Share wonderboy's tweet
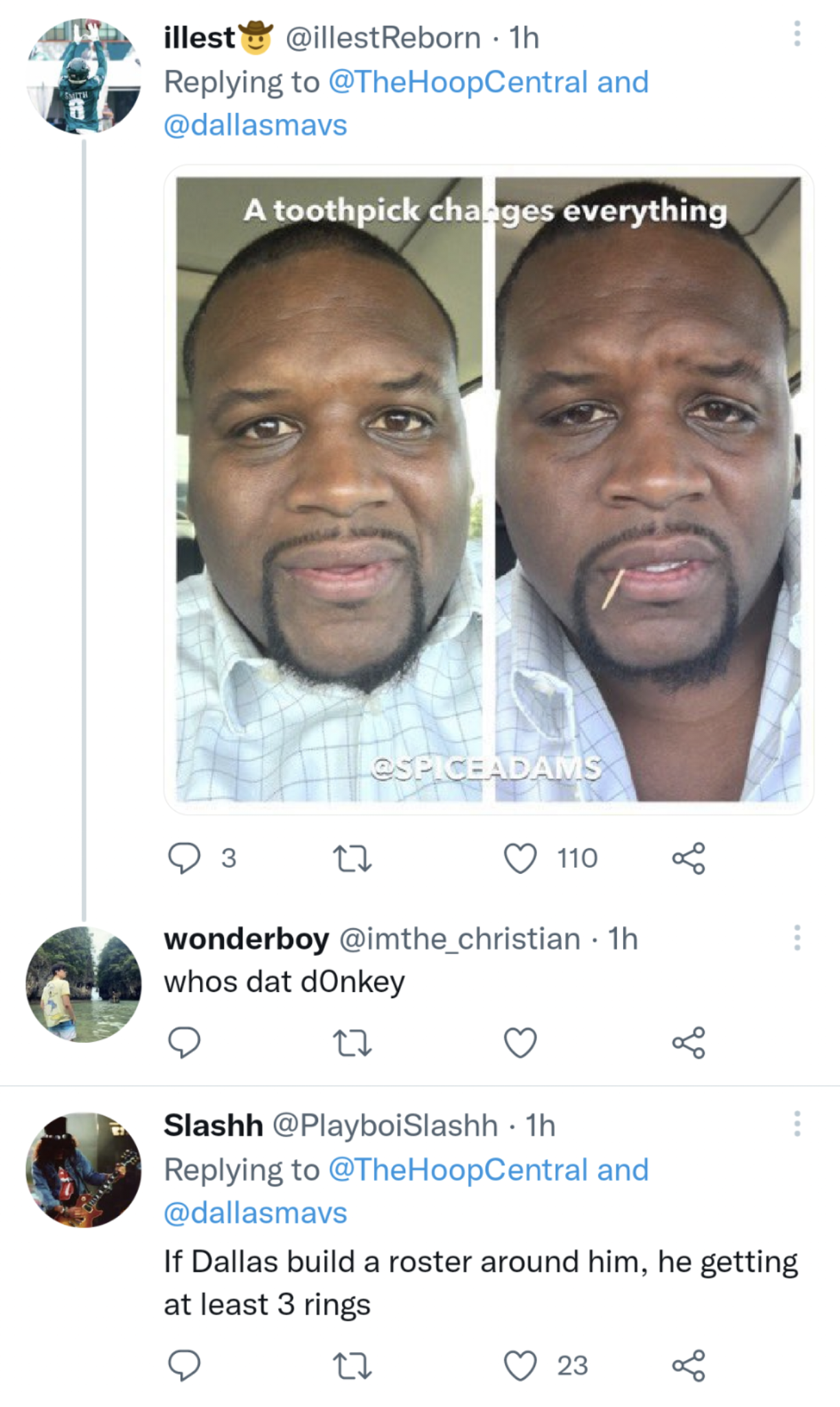The image size is (840, 1407). tap(688, 1042)
